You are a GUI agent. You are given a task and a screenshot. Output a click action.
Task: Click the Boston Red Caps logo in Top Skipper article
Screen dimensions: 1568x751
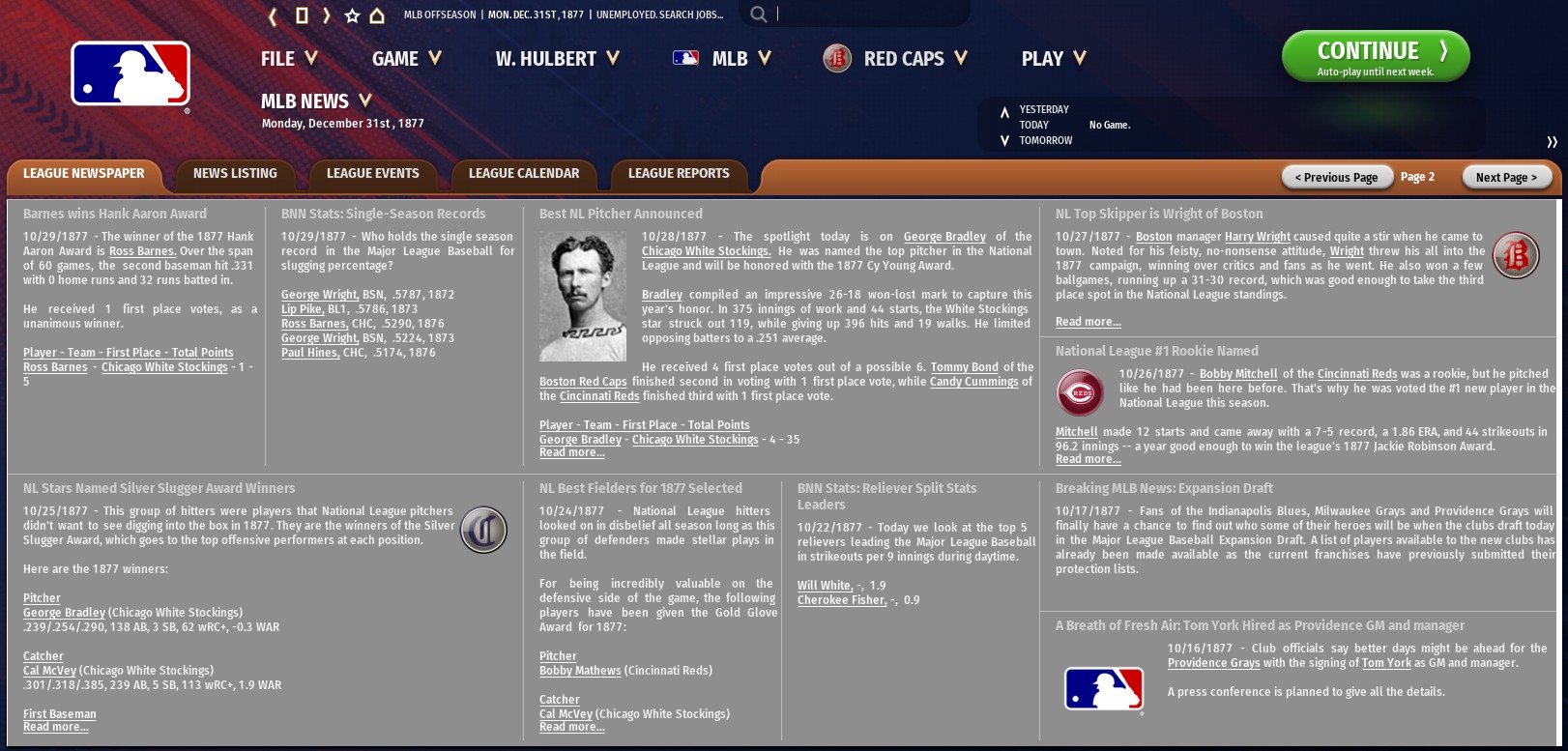click(1515, 256)
